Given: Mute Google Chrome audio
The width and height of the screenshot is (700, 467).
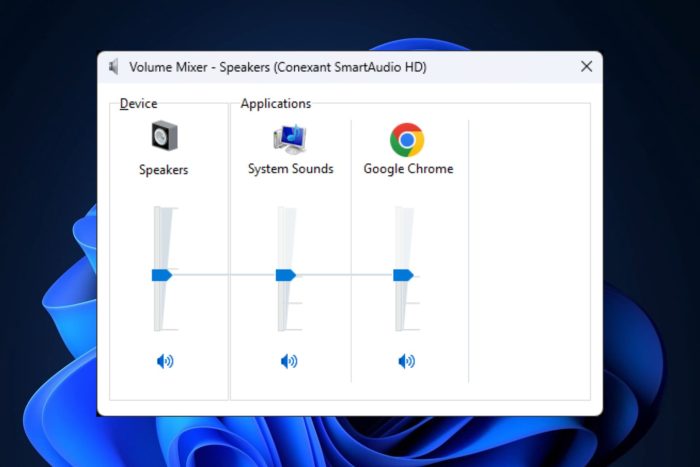Looking at the screenshot, I should 406,361.
